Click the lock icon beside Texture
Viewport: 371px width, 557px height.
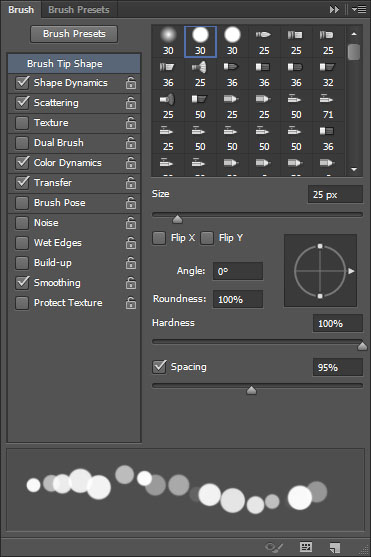[131, 123]
